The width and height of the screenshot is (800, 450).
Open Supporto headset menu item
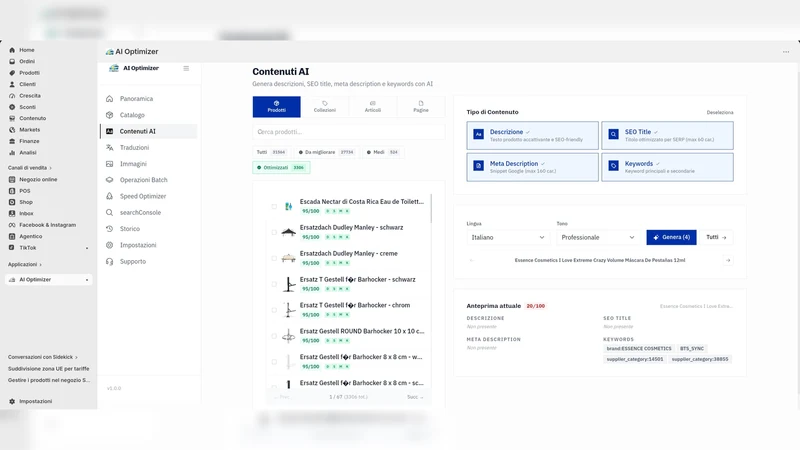click(x=133, y=261)
